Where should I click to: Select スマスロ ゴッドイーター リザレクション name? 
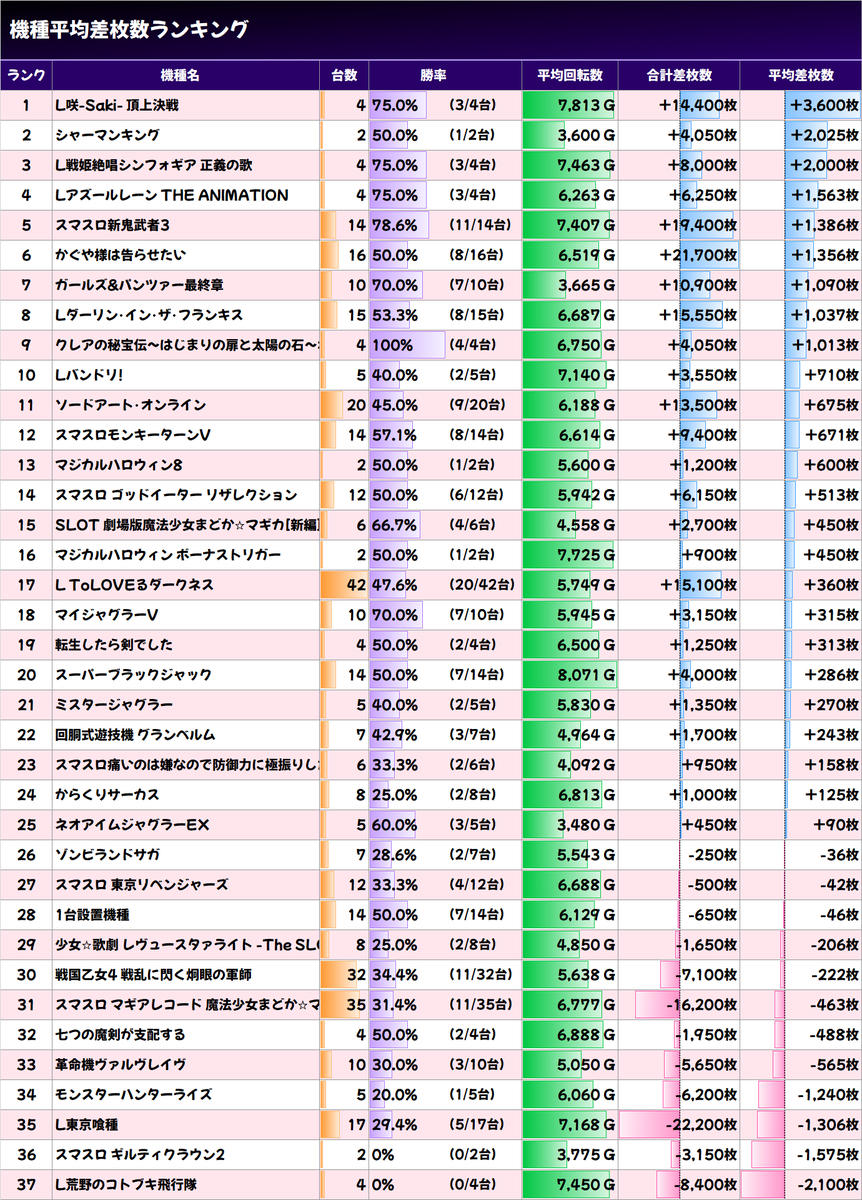click(176, 495)
